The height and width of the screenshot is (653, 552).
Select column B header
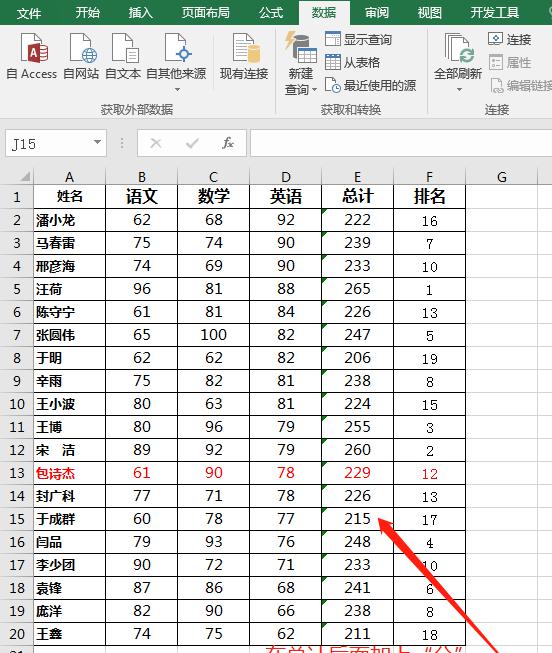(142, 177)
